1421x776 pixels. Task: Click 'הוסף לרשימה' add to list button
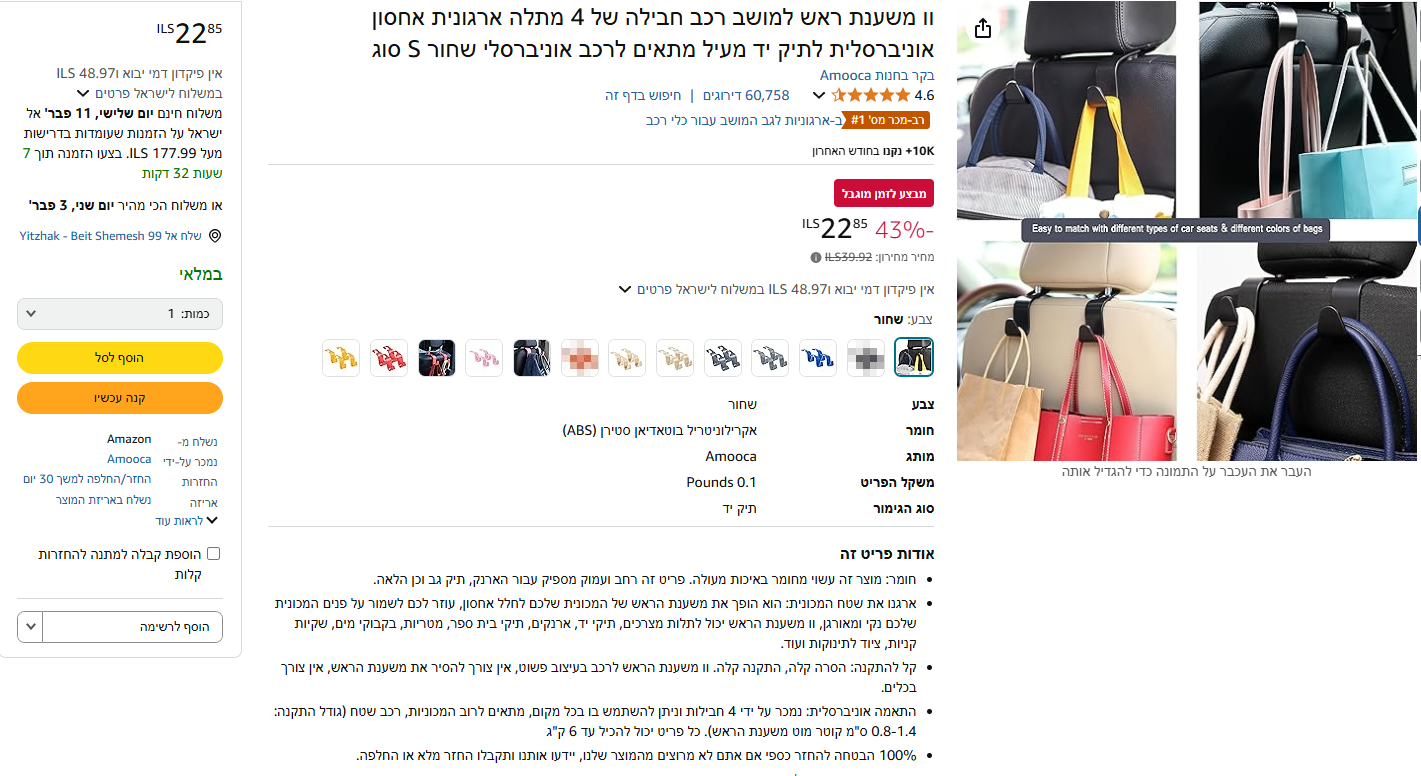click(132, 627)
